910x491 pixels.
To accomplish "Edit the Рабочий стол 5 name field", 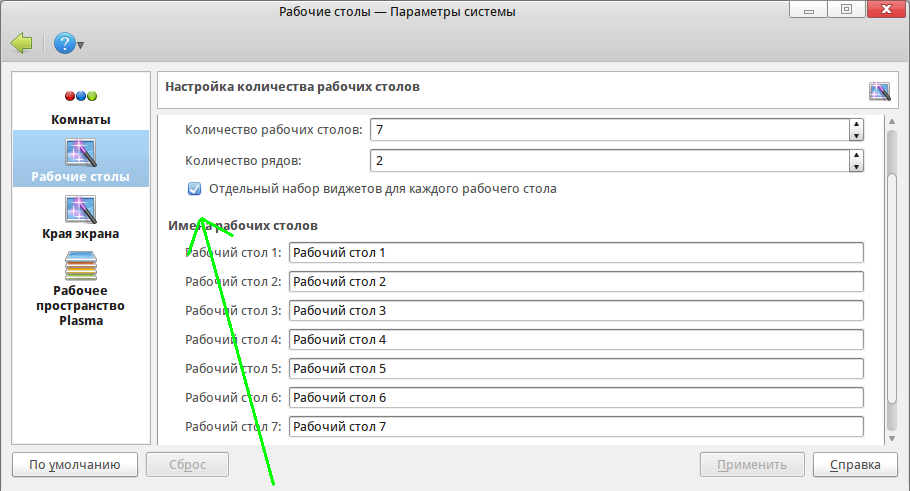I will pyautogui.click(x=576, y=369).
